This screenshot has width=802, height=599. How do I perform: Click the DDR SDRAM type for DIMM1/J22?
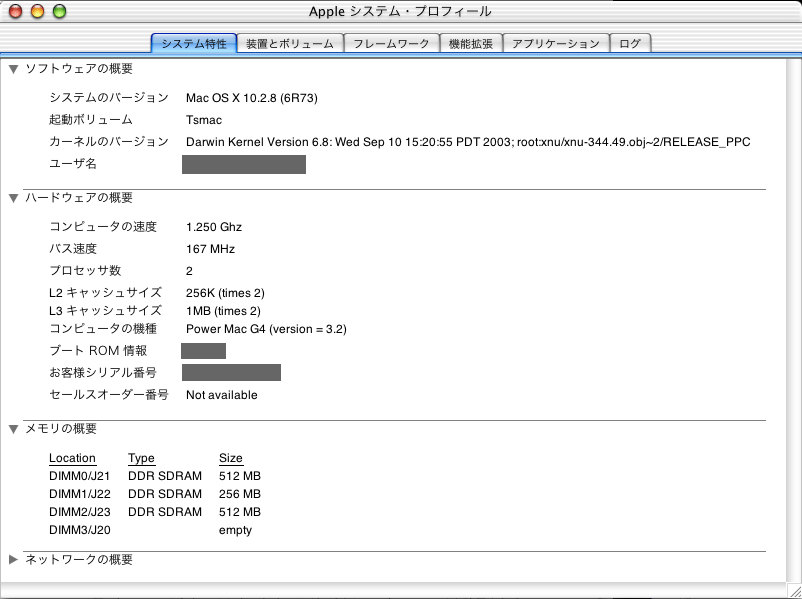coord(165,494)
